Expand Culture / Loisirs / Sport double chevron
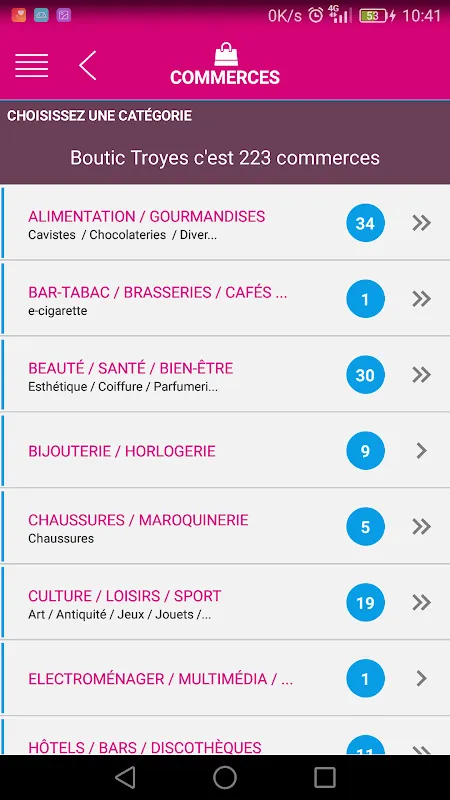The image size is (450, 800). 422,603
